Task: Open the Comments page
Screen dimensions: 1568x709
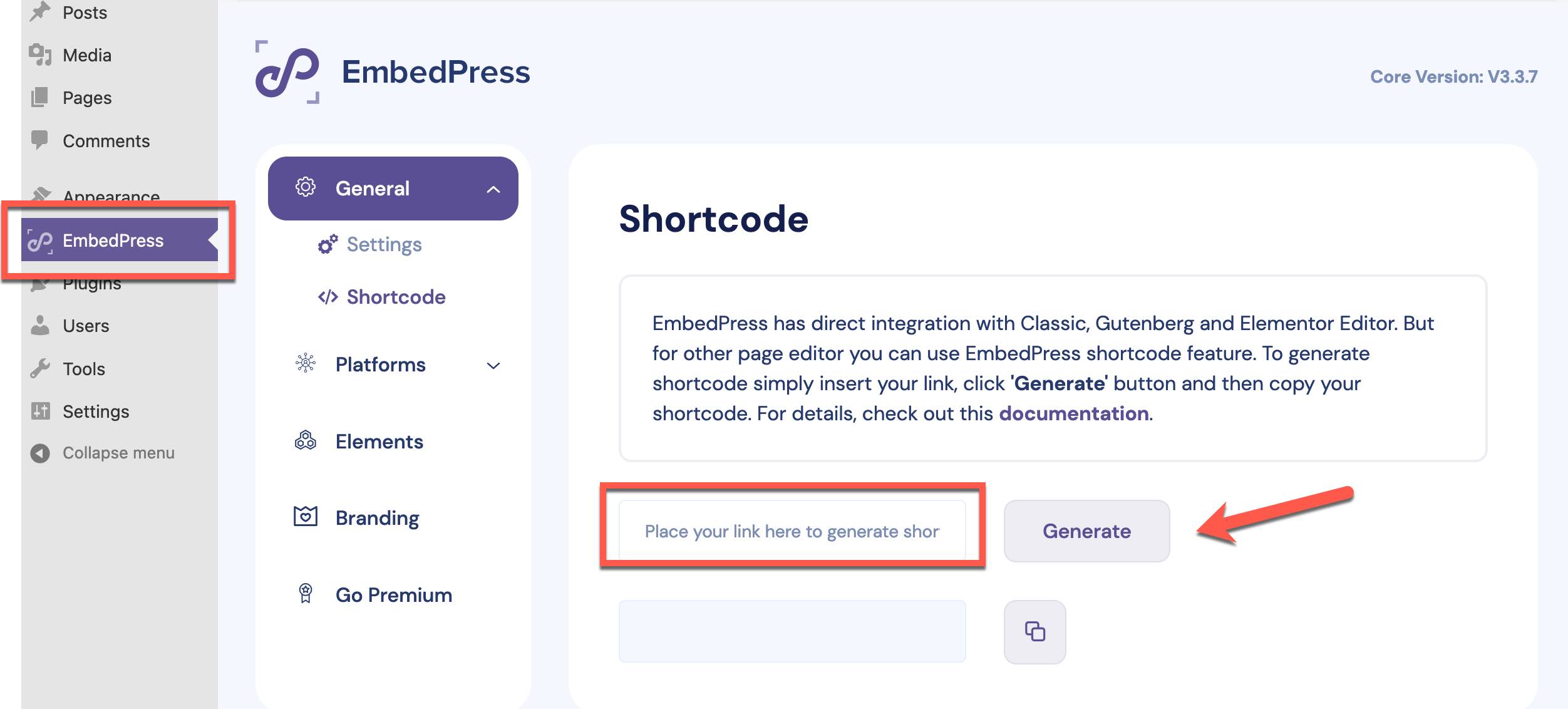Action: coord(105,140)
